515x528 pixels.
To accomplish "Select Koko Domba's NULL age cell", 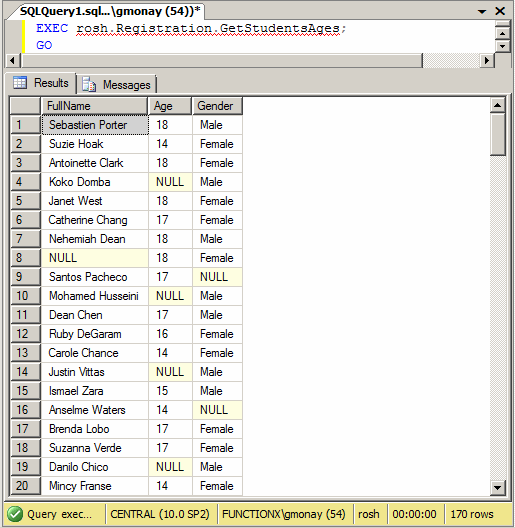I will click(x=170, y=182).
